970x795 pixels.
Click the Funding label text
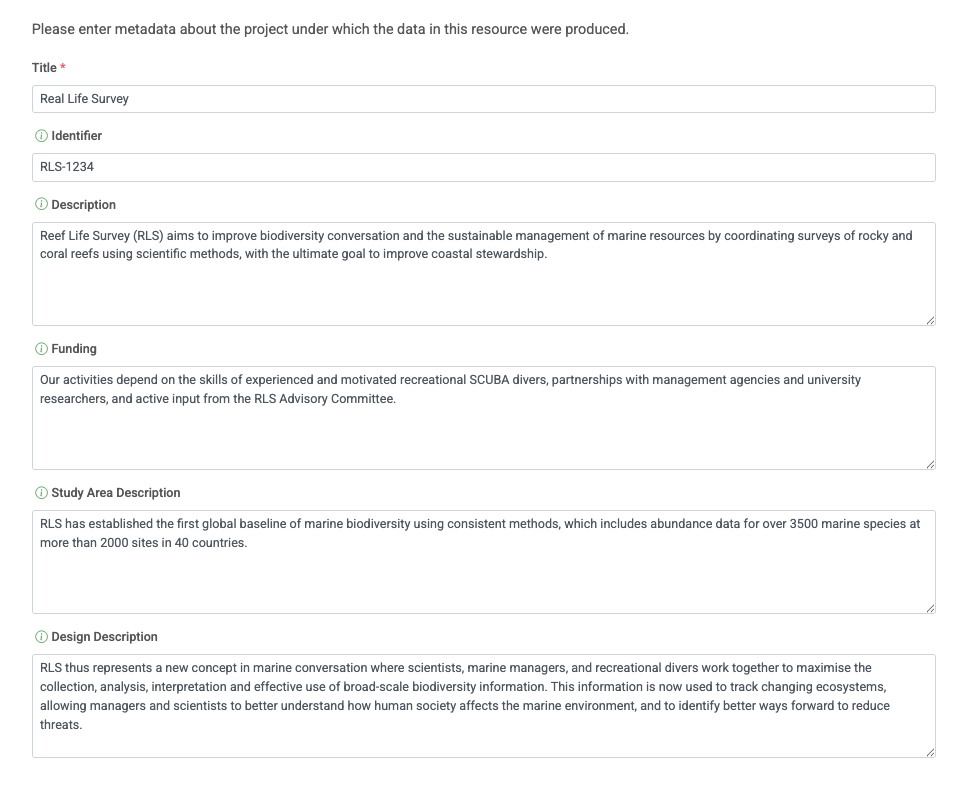tap(73, 348)
